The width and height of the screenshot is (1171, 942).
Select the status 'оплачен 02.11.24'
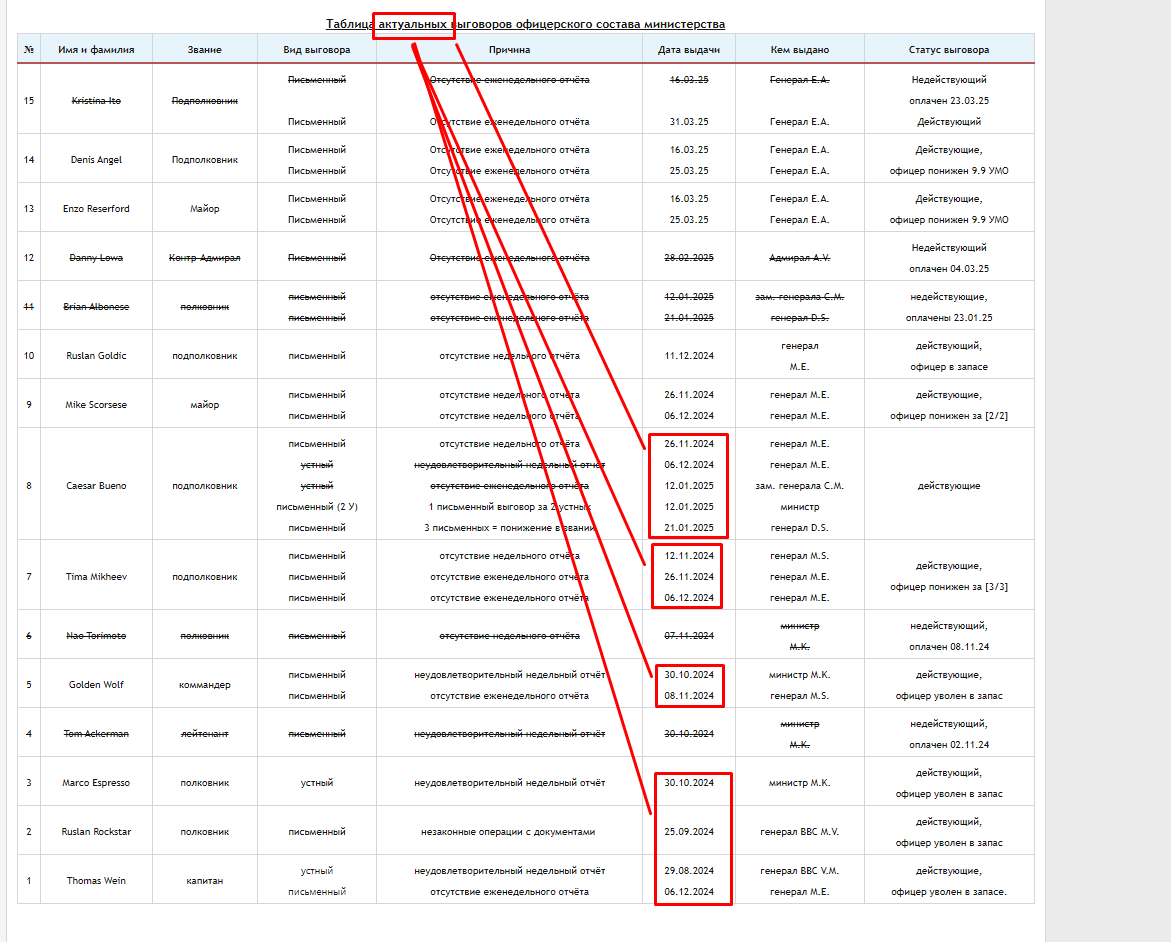point(949,745)
